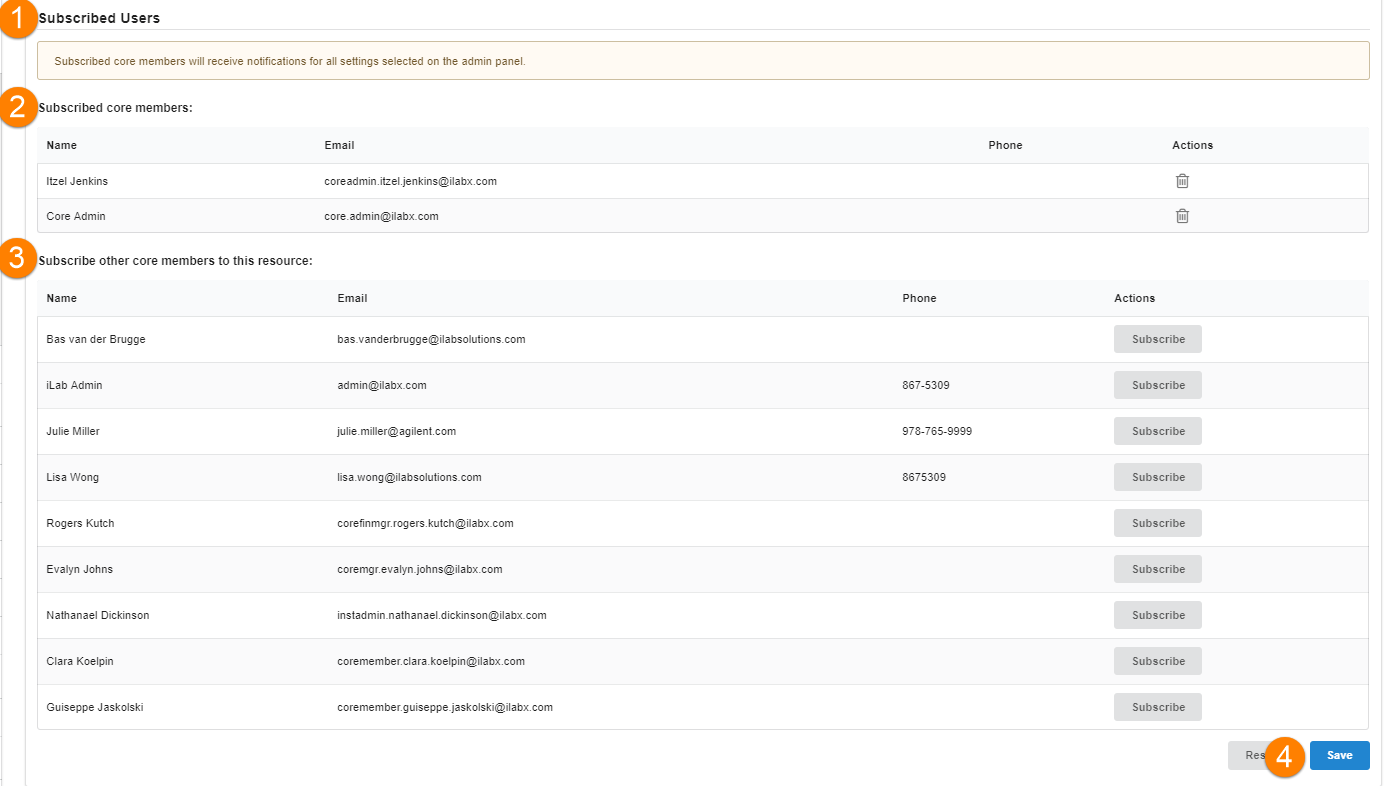The height and width of the screenshot is (786, 1384).
Task: Subscribe Guiseppe Jaskolski
Action: (x=1158, y=707)
